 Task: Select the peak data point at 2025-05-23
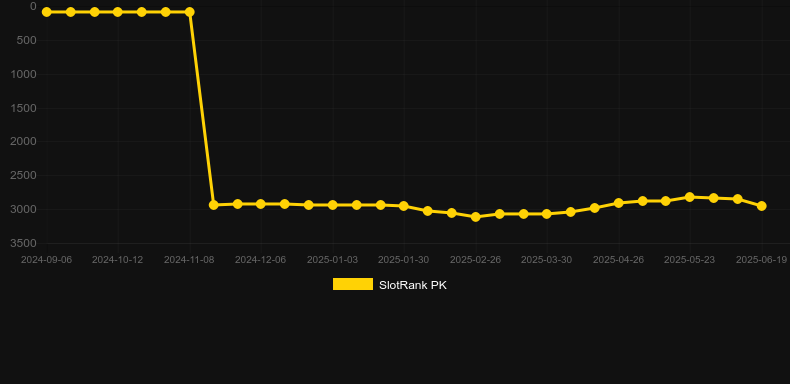point(690,197)
